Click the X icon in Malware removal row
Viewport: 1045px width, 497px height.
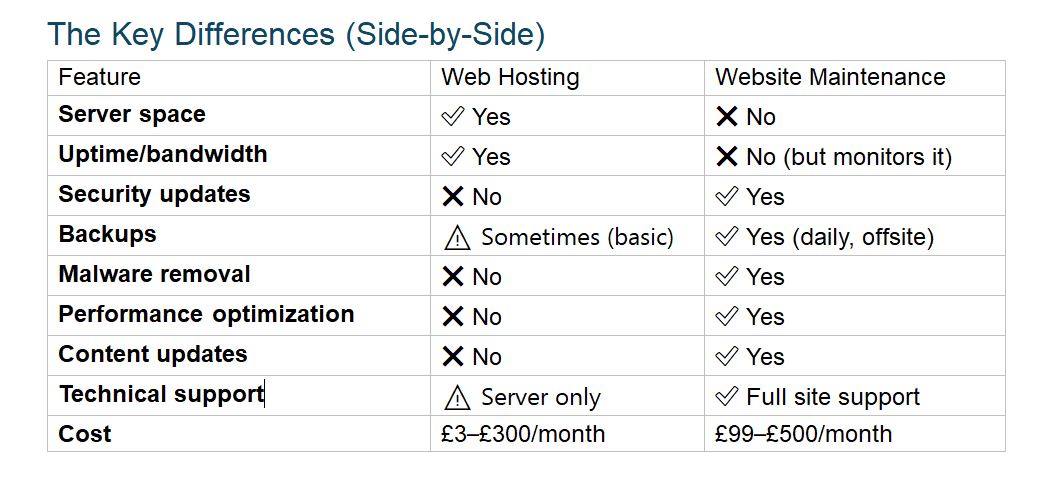pos(453,277)
